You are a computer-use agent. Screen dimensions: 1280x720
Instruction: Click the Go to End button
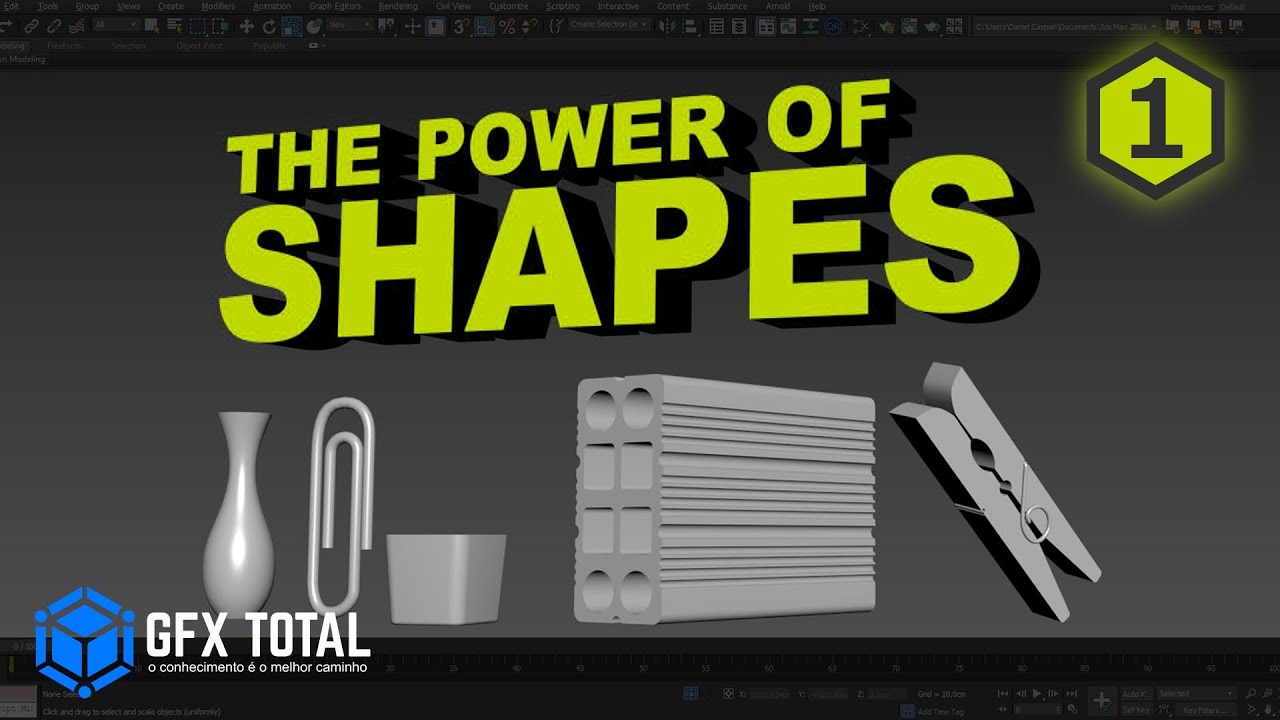1071,693
